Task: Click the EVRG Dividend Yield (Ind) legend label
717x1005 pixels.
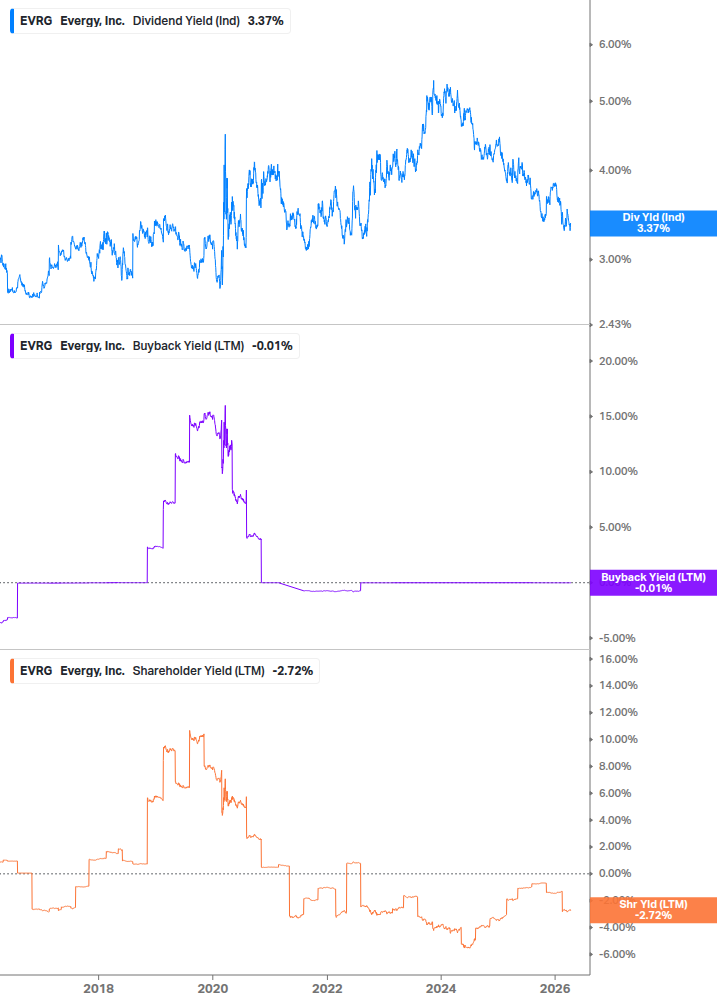Action: pyautogui.click(x=151, y=21)
